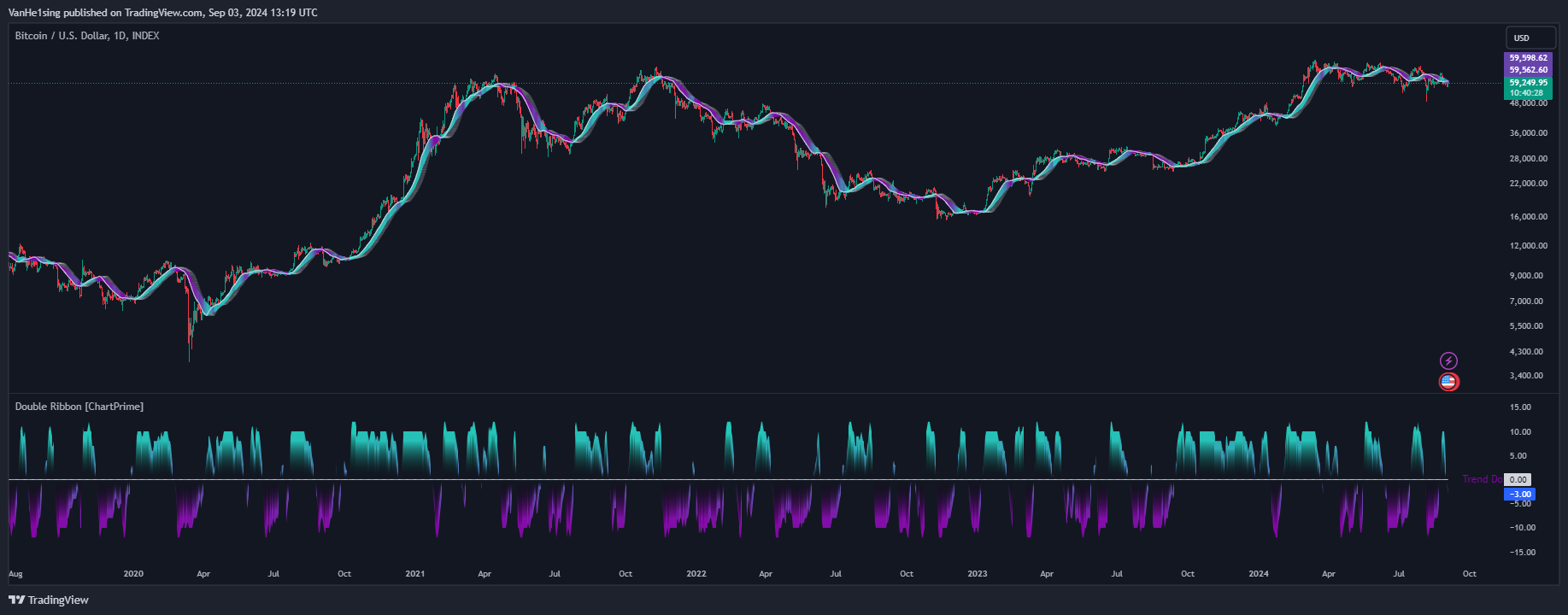Select the Double Ribbon [ChartPrime] indicator label
Image resolution: width=1568 pixels, height=615 pixels.
(x=79, y=407)
